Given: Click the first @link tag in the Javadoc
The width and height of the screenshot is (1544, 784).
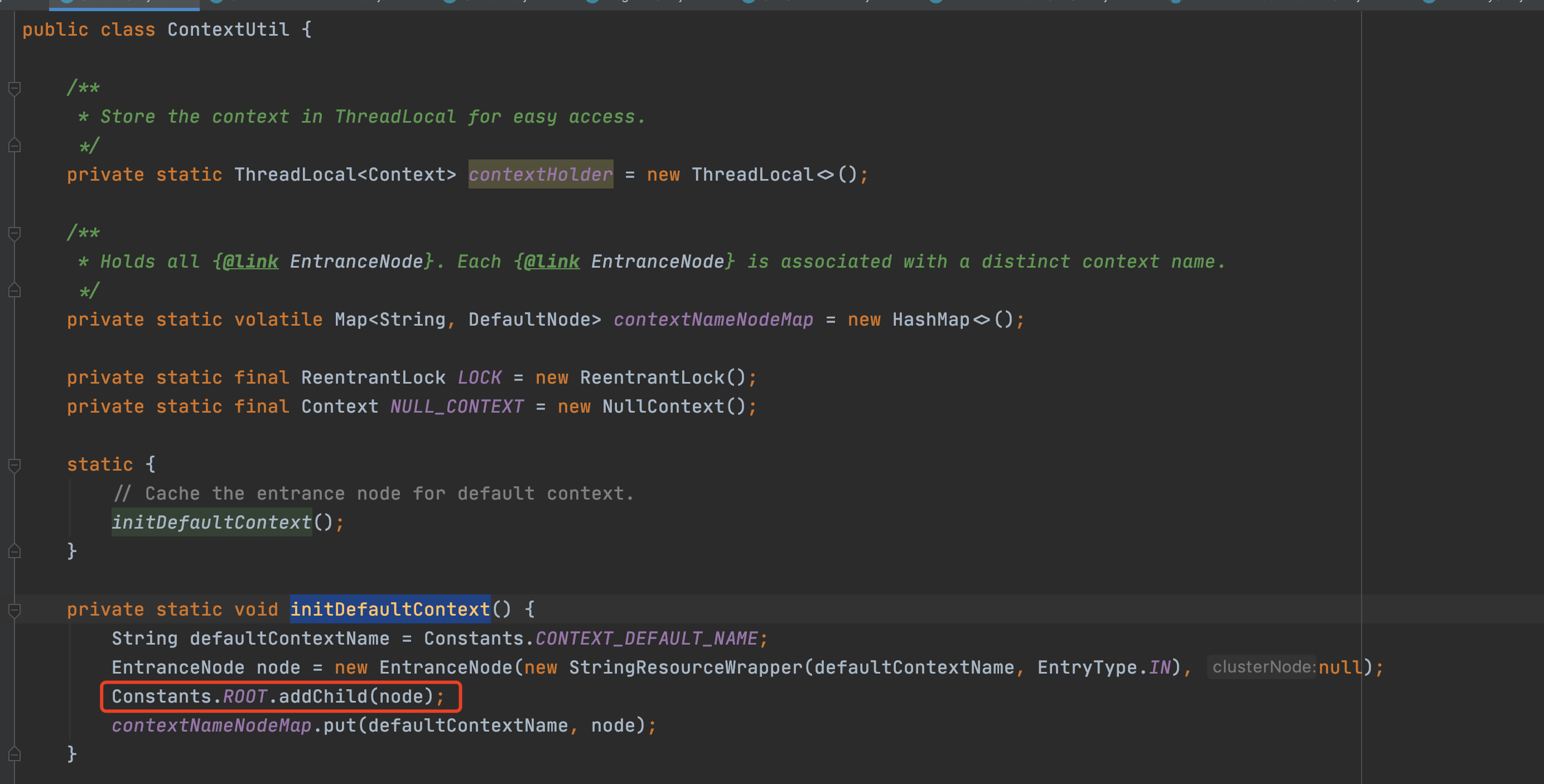Looking at the screenshot, I should 250,262.
